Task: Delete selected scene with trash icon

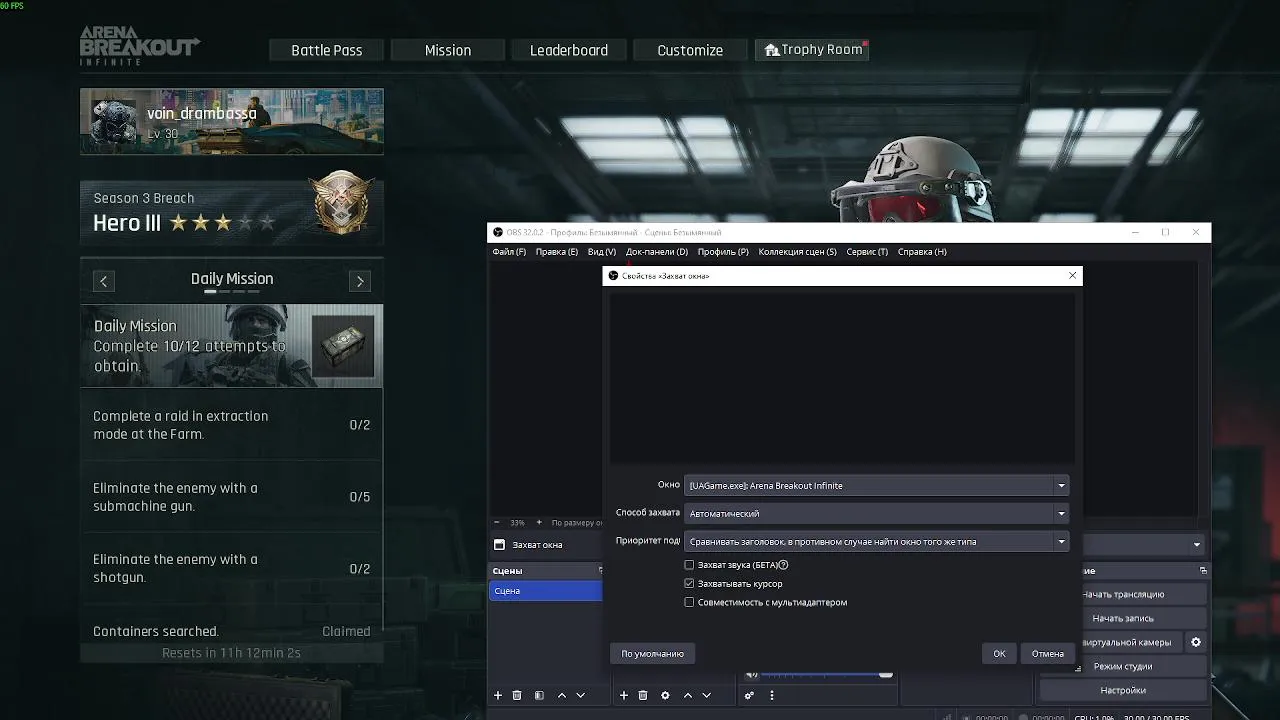Action: coord(517,695)
